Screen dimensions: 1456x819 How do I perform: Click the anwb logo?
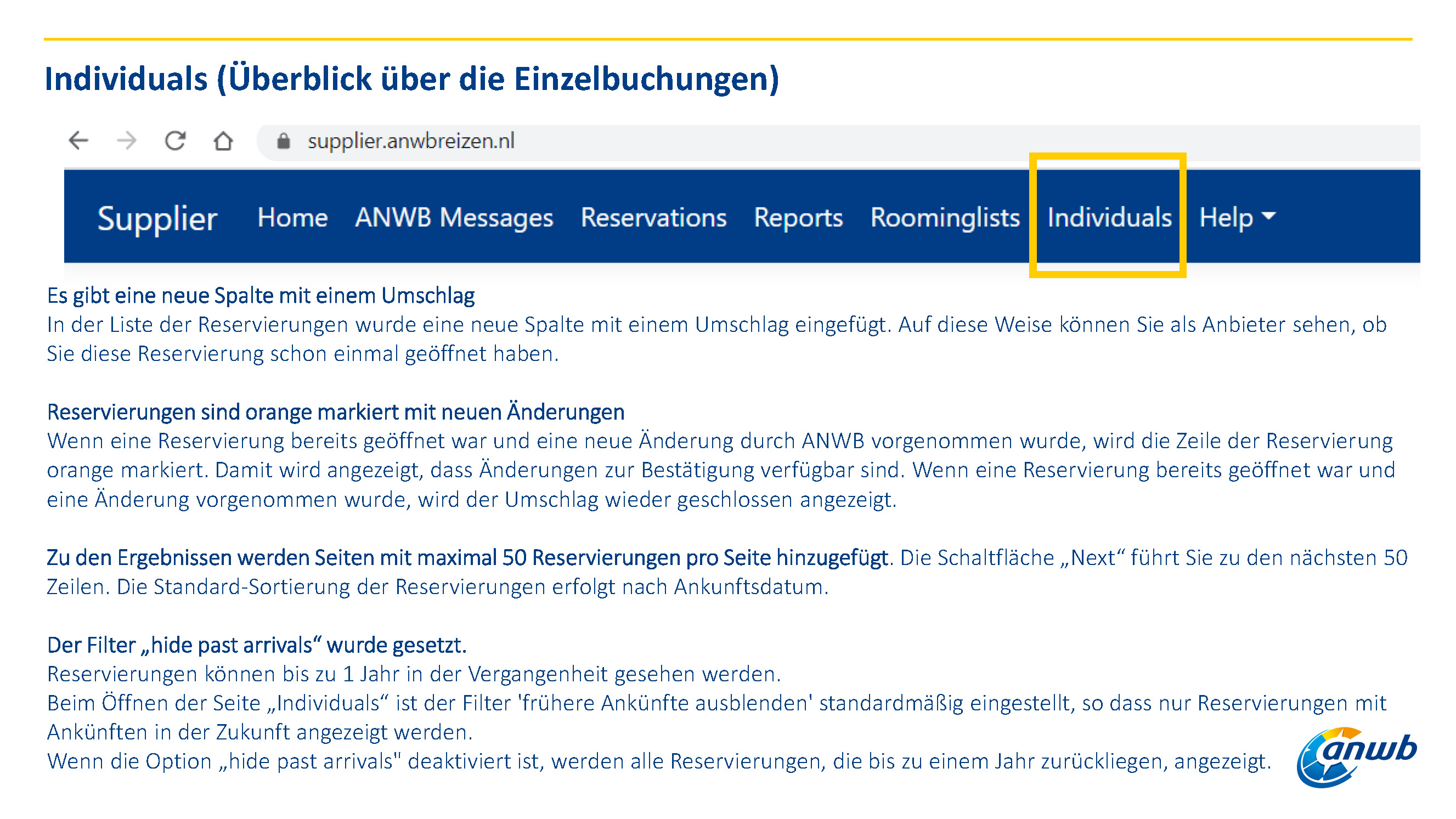pos(1357,757)
